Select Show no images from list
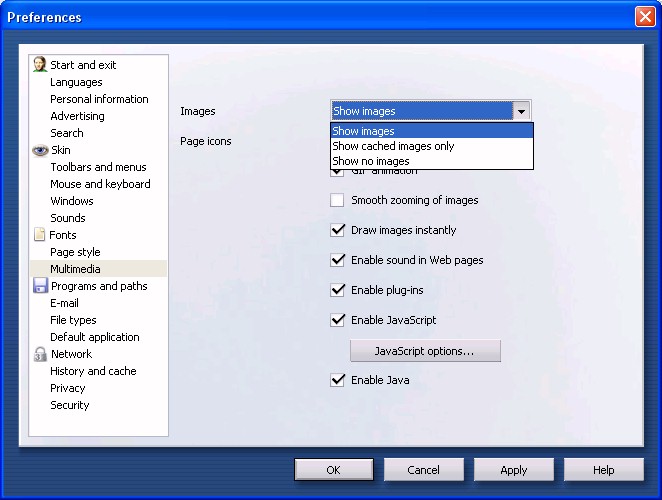Viewport: 662px width, 500px height. [371, 161]
